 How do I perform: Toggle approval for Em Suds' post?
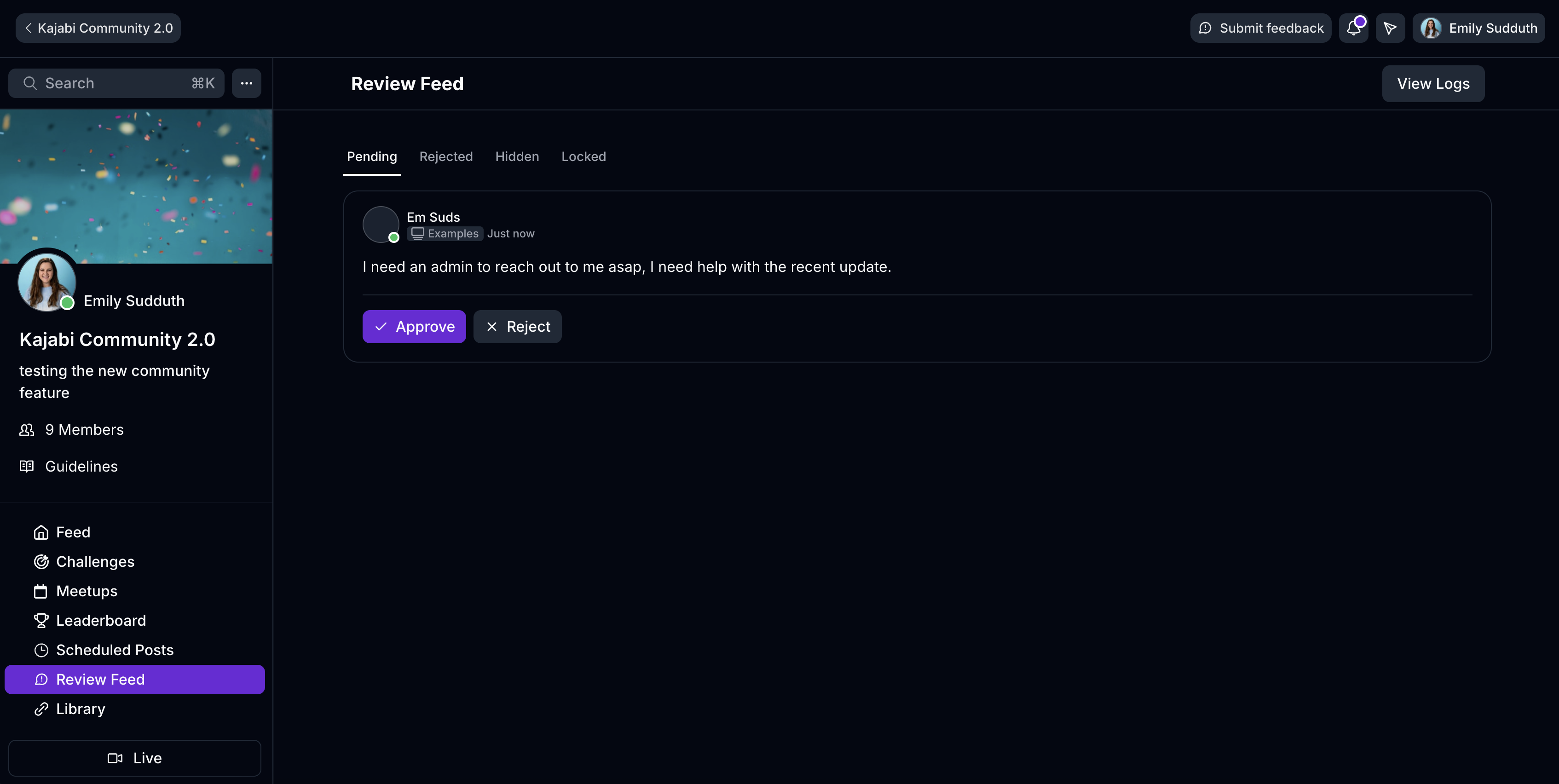[x=414, y=326]
